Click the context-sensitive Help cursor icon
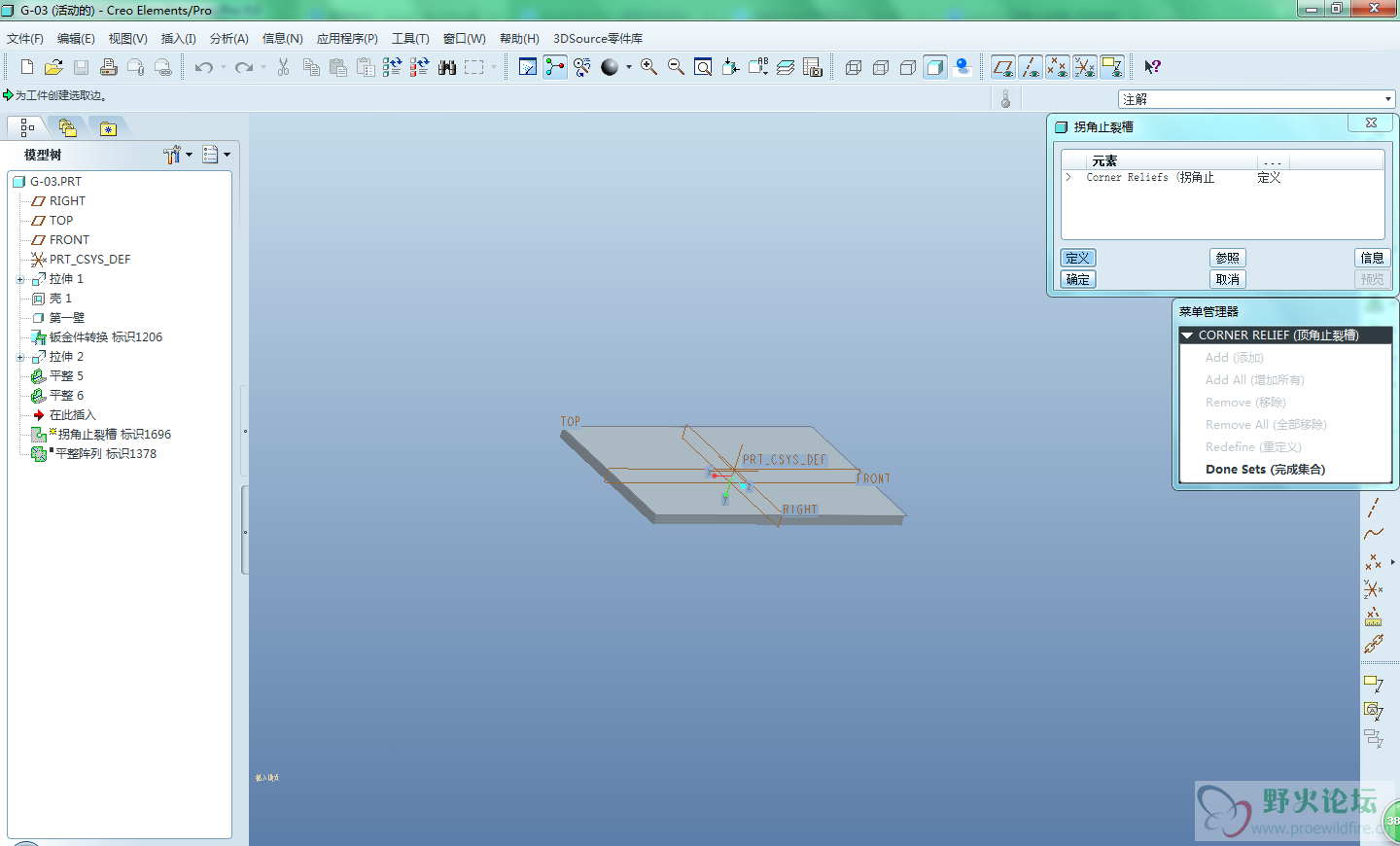This screenshot has height=846, width=1400. pyautogui.click(x=1152, y=67)
